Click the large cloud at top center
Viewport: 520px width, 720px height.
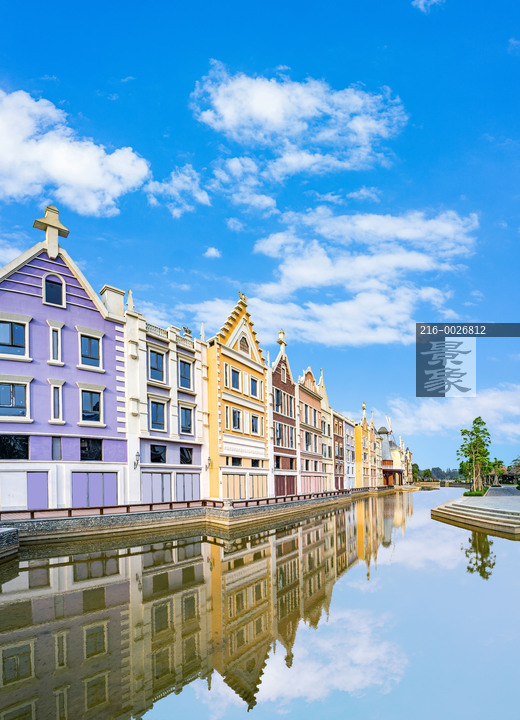(x=299, y=124)
